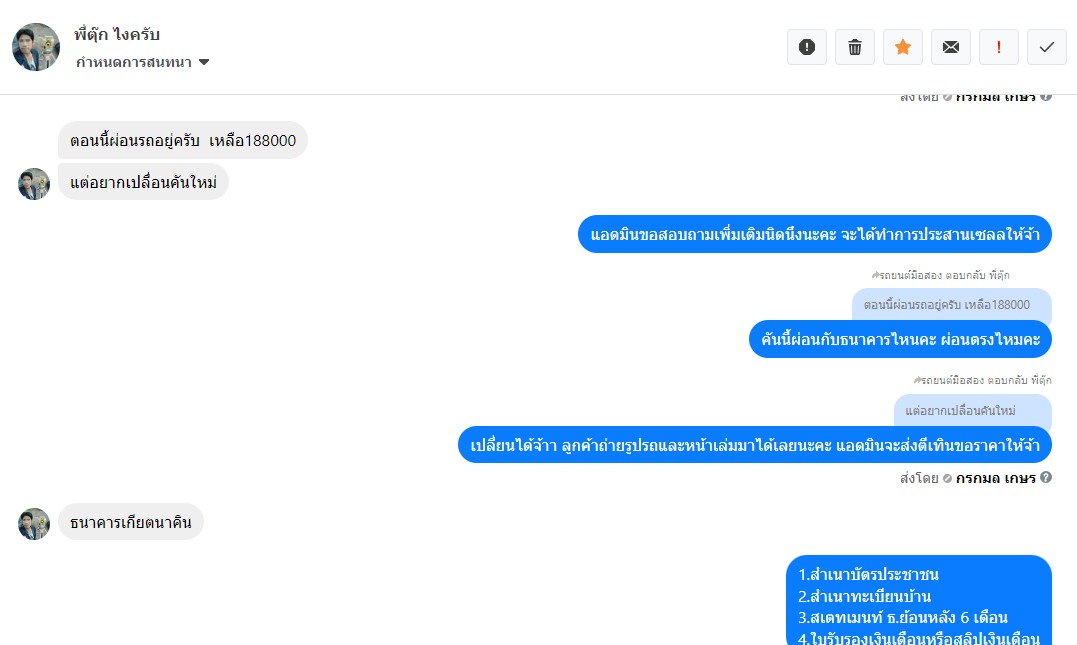Screen dimensions: 1077x645
Task: Click the sender name กรกมล เกษร below blue message
Action: click(995, 478)
